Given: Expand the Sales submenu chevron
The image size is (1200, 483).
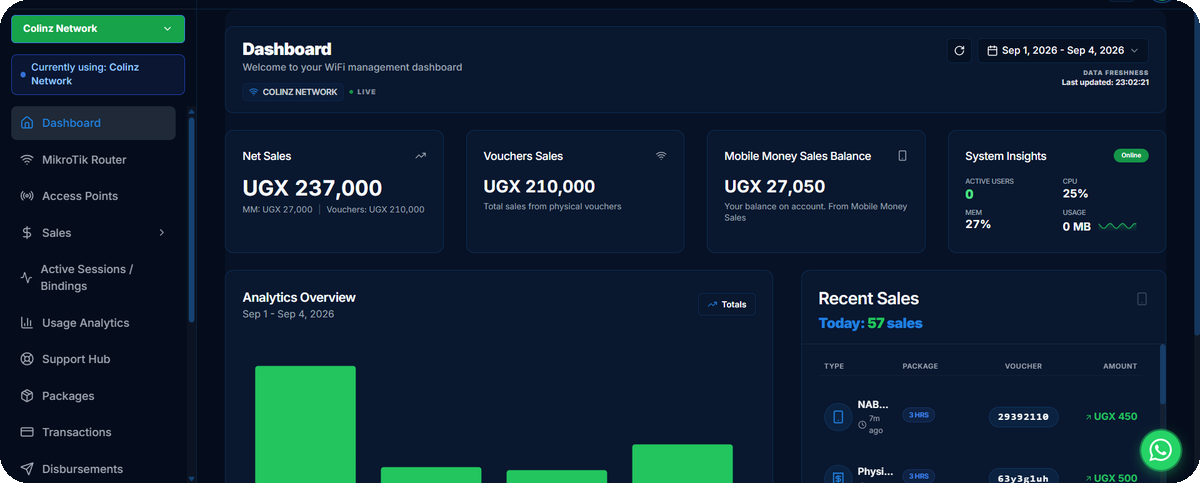Looking at the screenshot, I should click(x=162, y=233).
